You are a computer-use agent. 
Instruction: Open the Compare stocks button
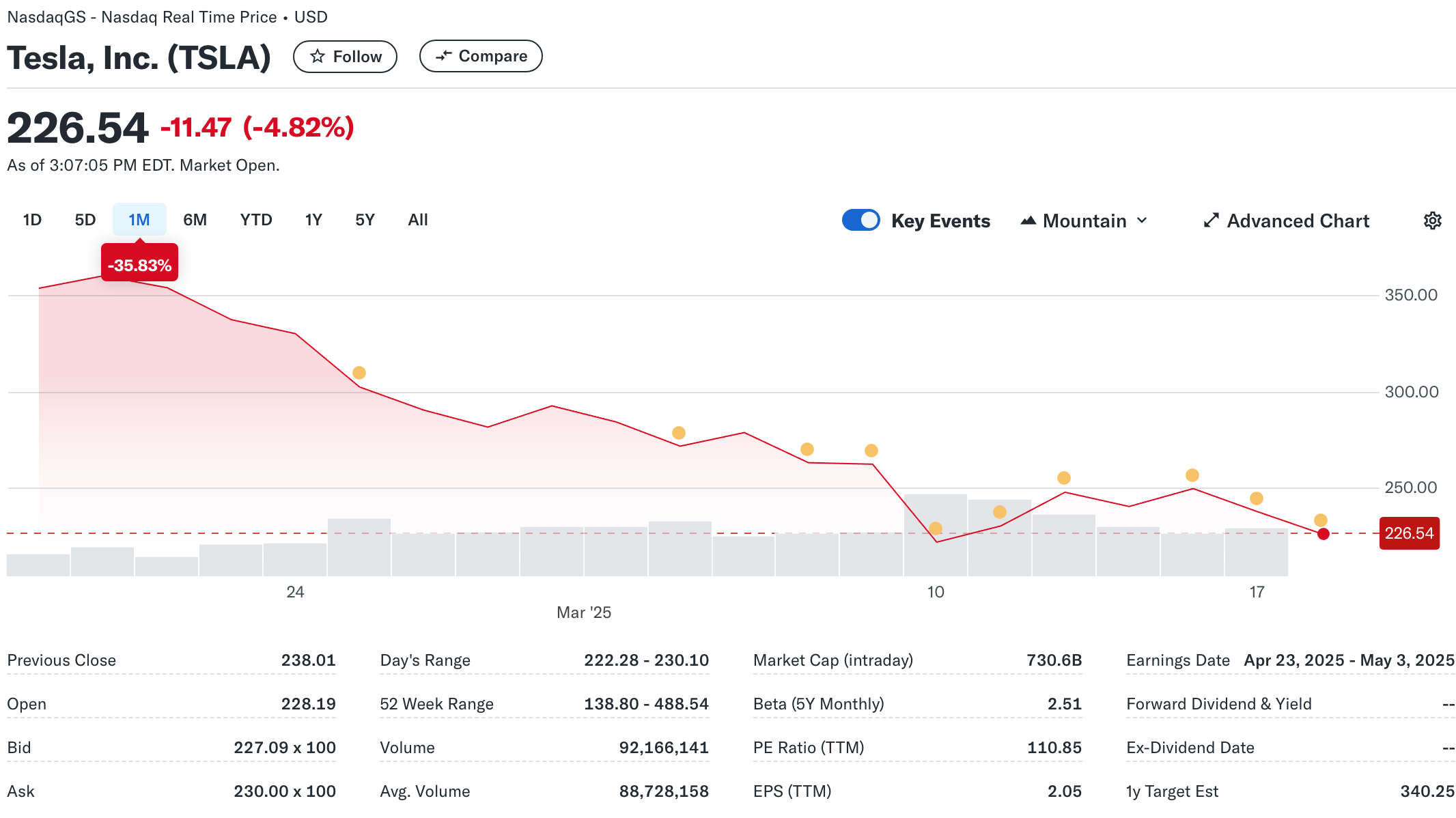[481, 56]
